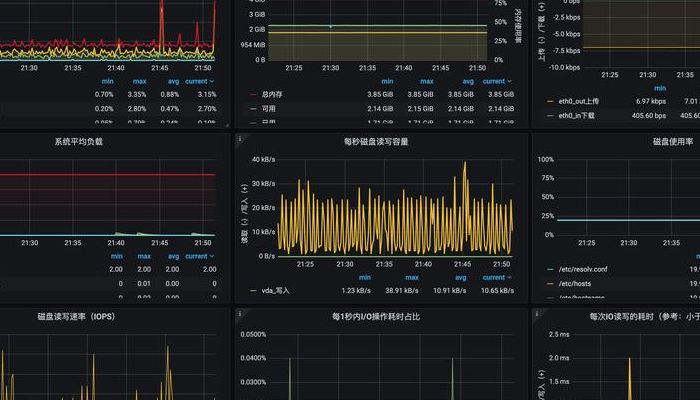700x400 pixels.
Task: Click 3.15% current value in CPU legend
Action: (207, 94)
